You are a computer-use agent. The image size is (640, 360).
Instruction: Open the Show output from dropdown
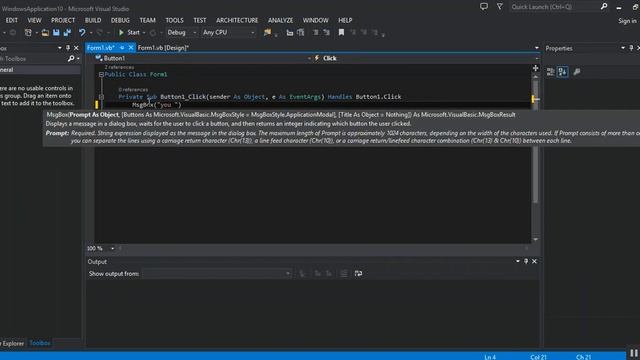click(x=217, y=273)
